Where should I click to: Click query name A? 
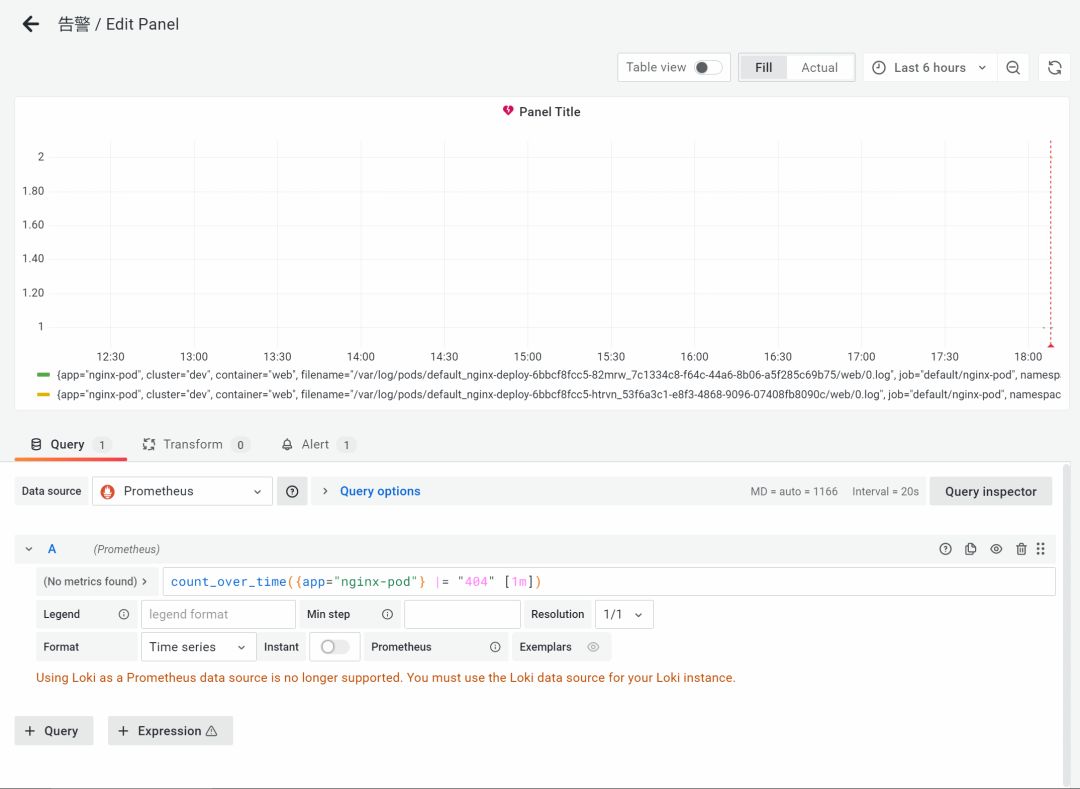click(x=52, y=549)
